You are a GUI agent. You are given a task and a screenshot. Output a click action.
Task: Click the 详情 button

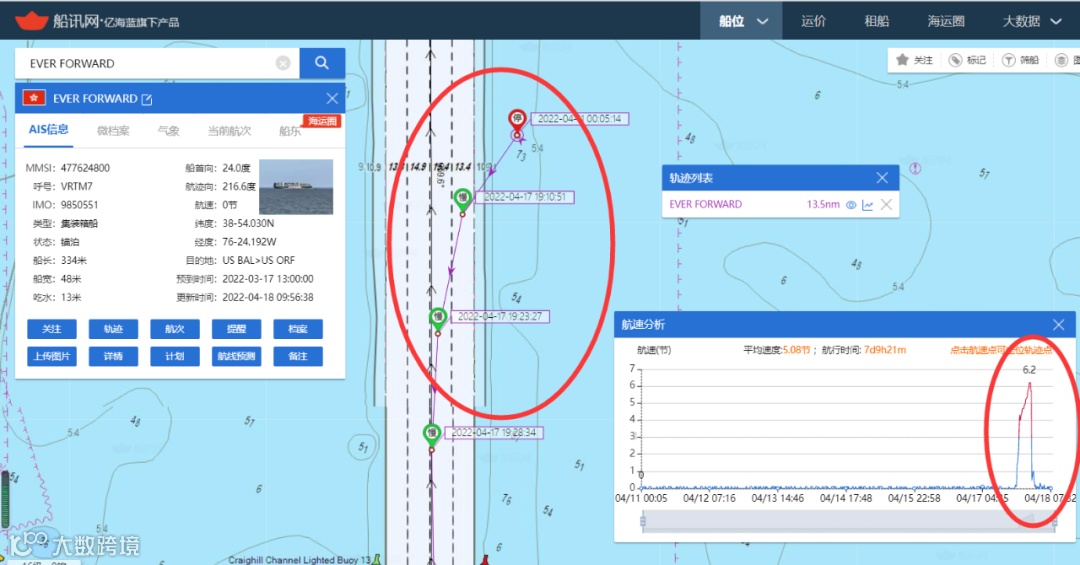(x=113, y=356)
